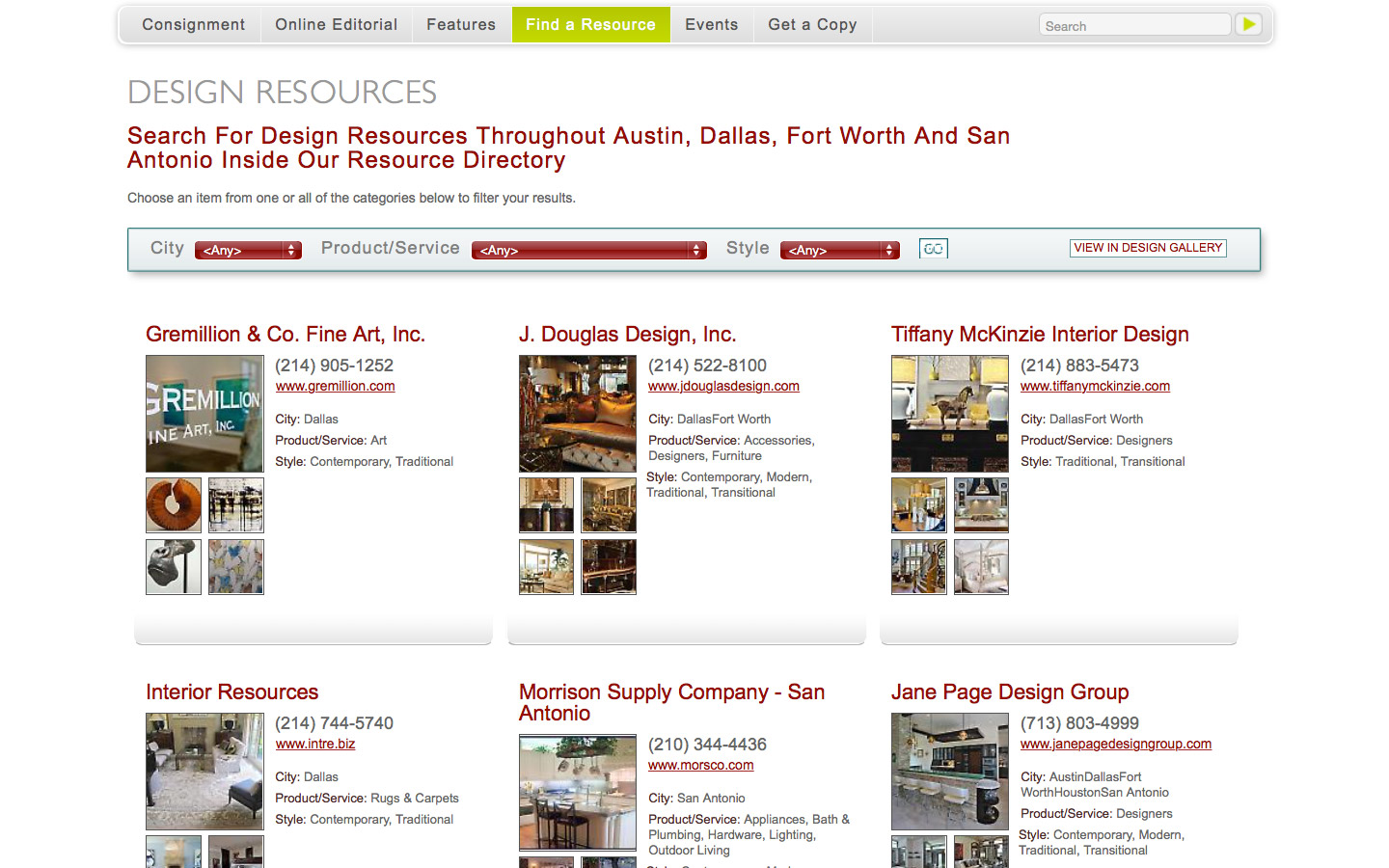Open J. Douglas Design, Inc. title link
The width and height of the screenshot is (1389, 868).
(x=627, y=335)
